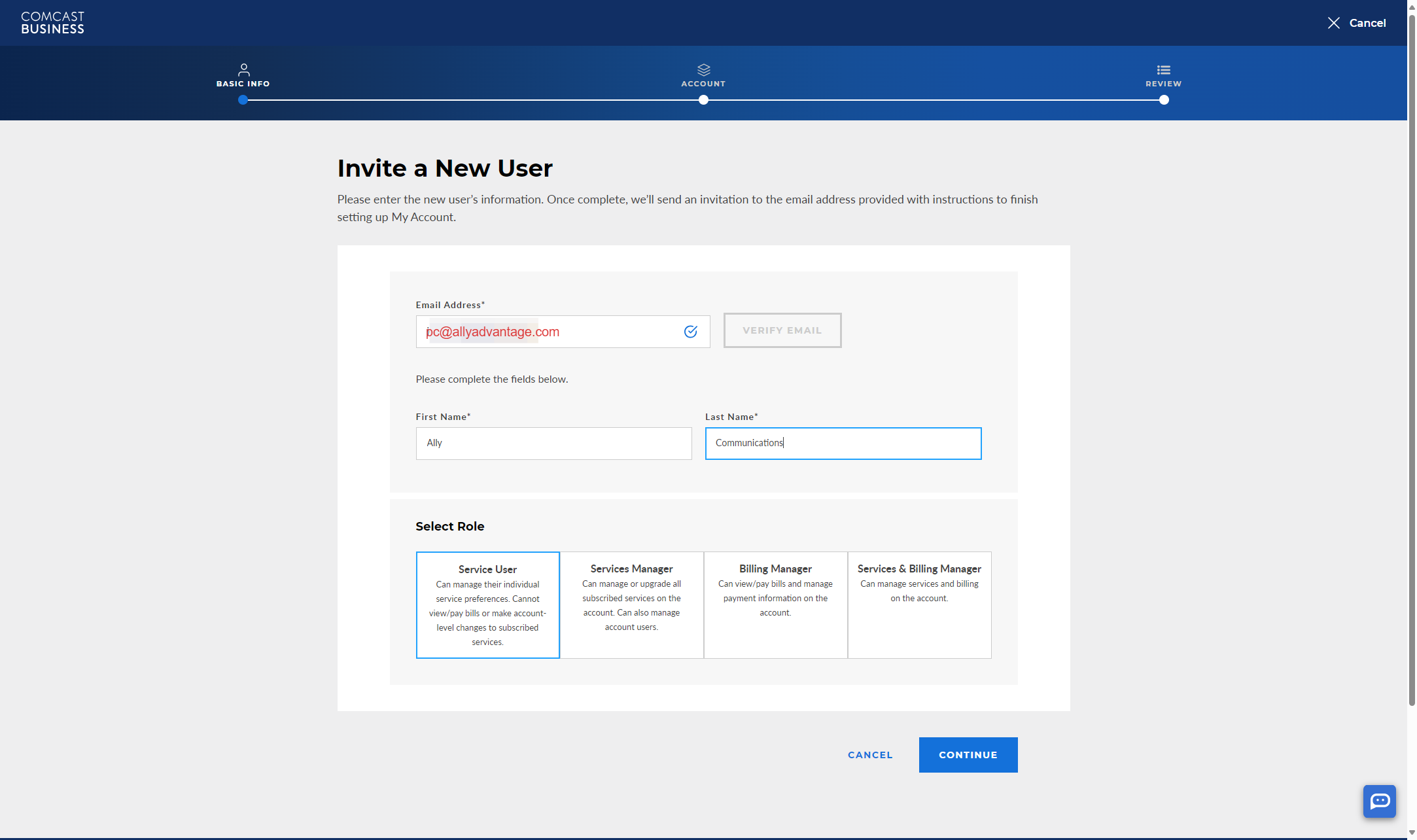1417x840 pixels.
Task: Focus the Last Name field
Action: click(843, 443)
